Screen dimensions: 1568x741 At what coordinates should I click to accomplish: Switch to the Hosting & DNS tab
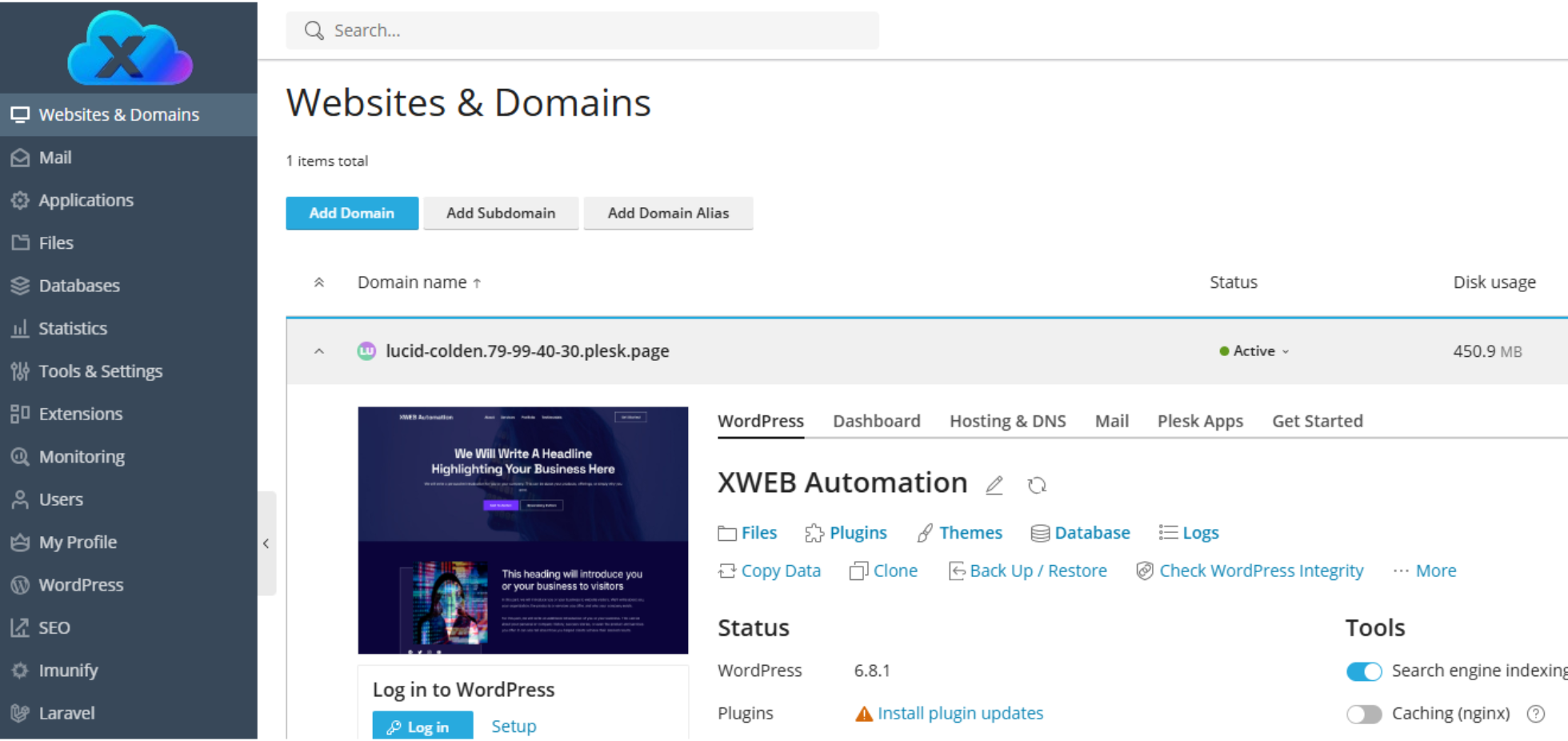[1007, 421]
